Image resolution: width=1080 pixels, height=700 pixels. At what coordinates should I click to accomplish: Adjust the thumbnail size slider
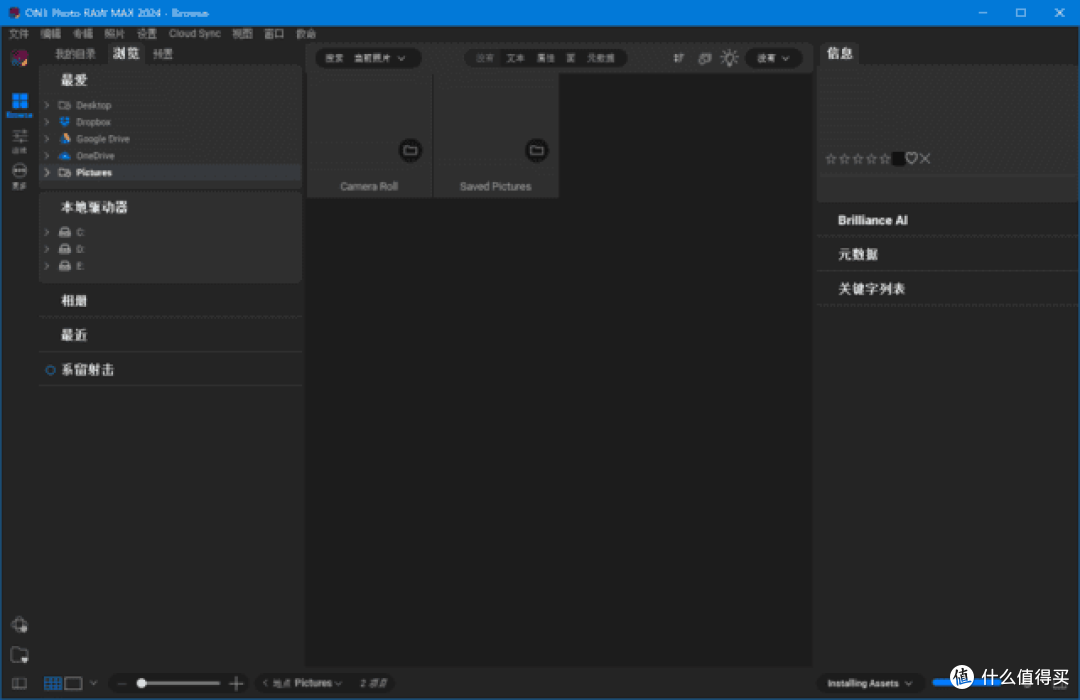coord(179,683)
